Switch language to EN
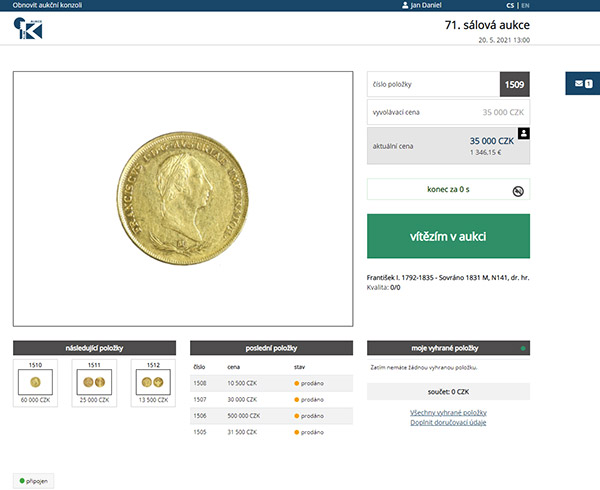600x490 pixels. (526, 5)
